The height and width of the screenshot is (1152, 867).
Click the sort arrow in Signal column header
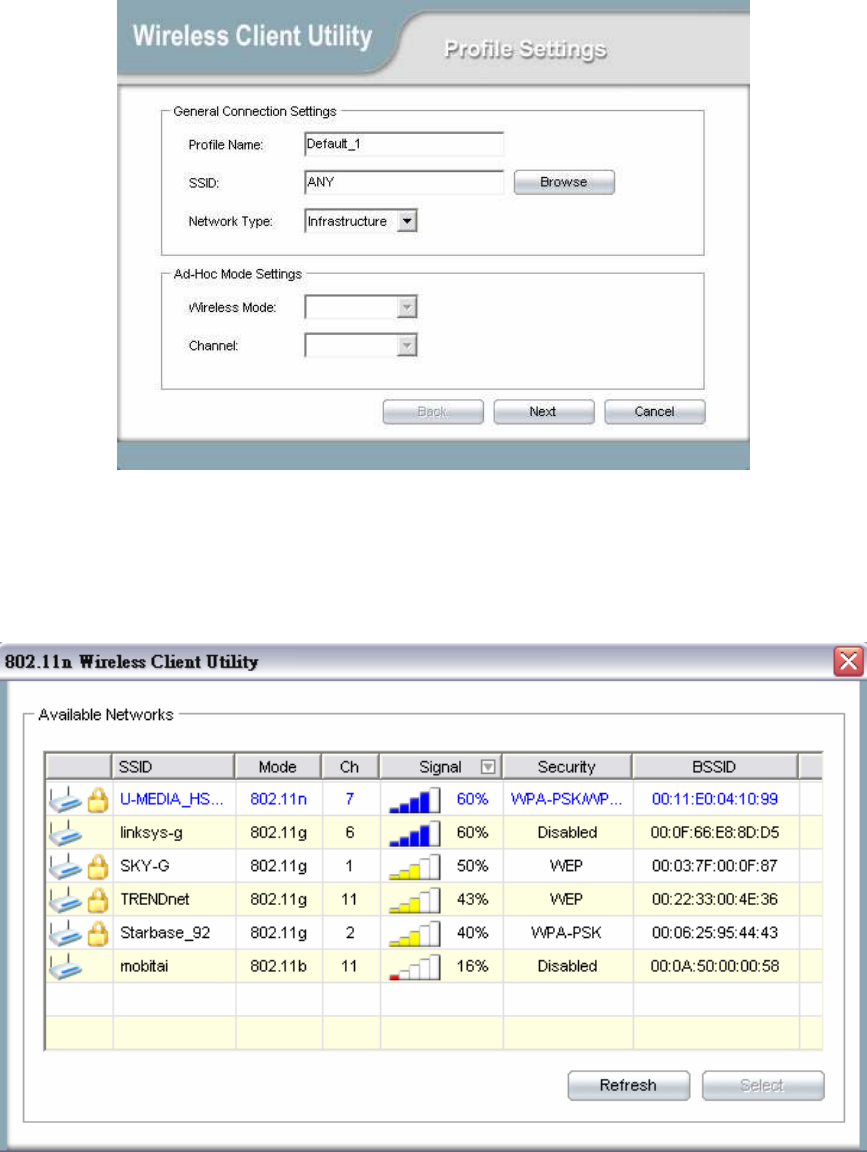coord(488,767)
